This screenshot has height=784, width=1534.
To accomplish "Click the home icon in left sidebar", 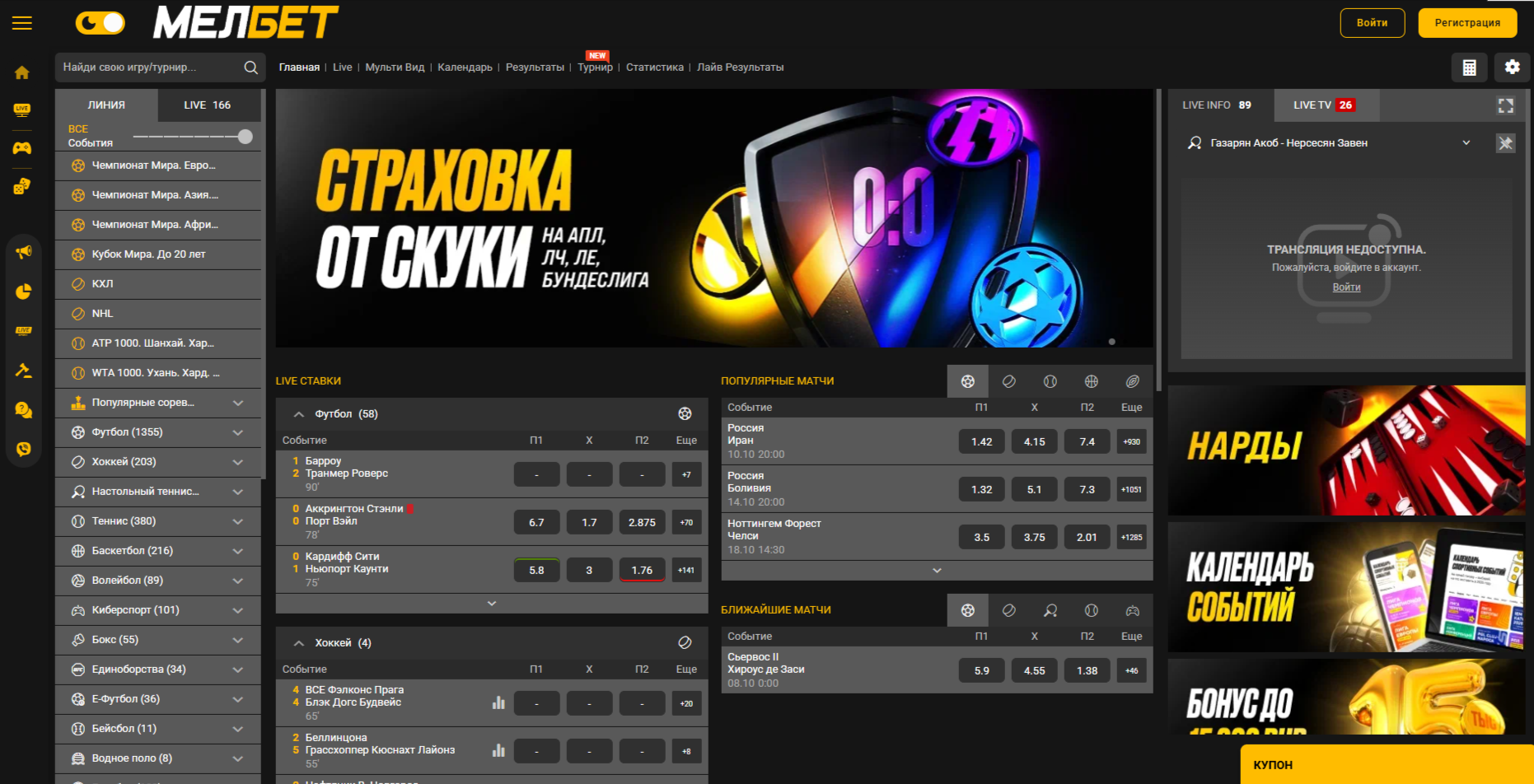I will tap(22, 72).
